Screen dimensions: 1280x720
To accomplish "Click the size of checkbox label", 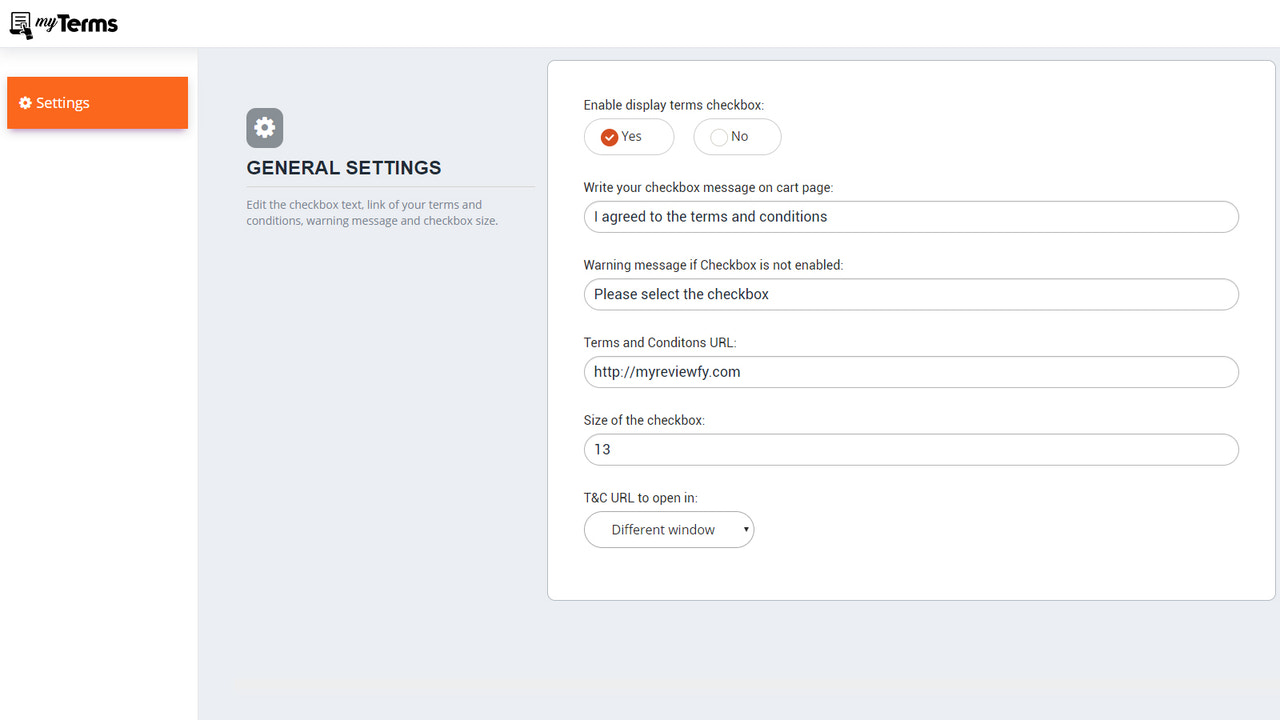I will [642, 419].
